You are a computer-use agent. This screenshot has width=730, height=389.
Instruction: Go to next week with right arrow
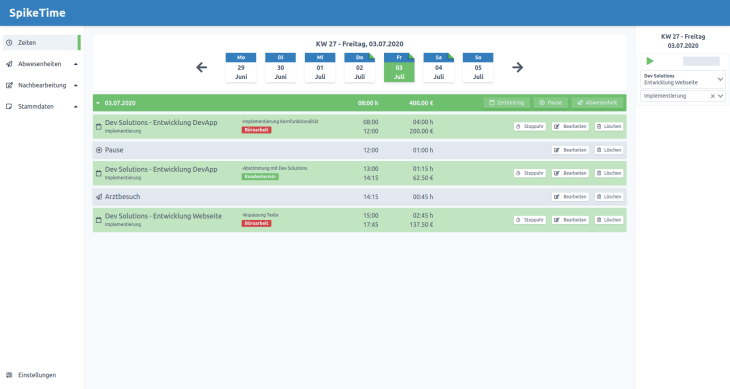click(x=518, y=67)
